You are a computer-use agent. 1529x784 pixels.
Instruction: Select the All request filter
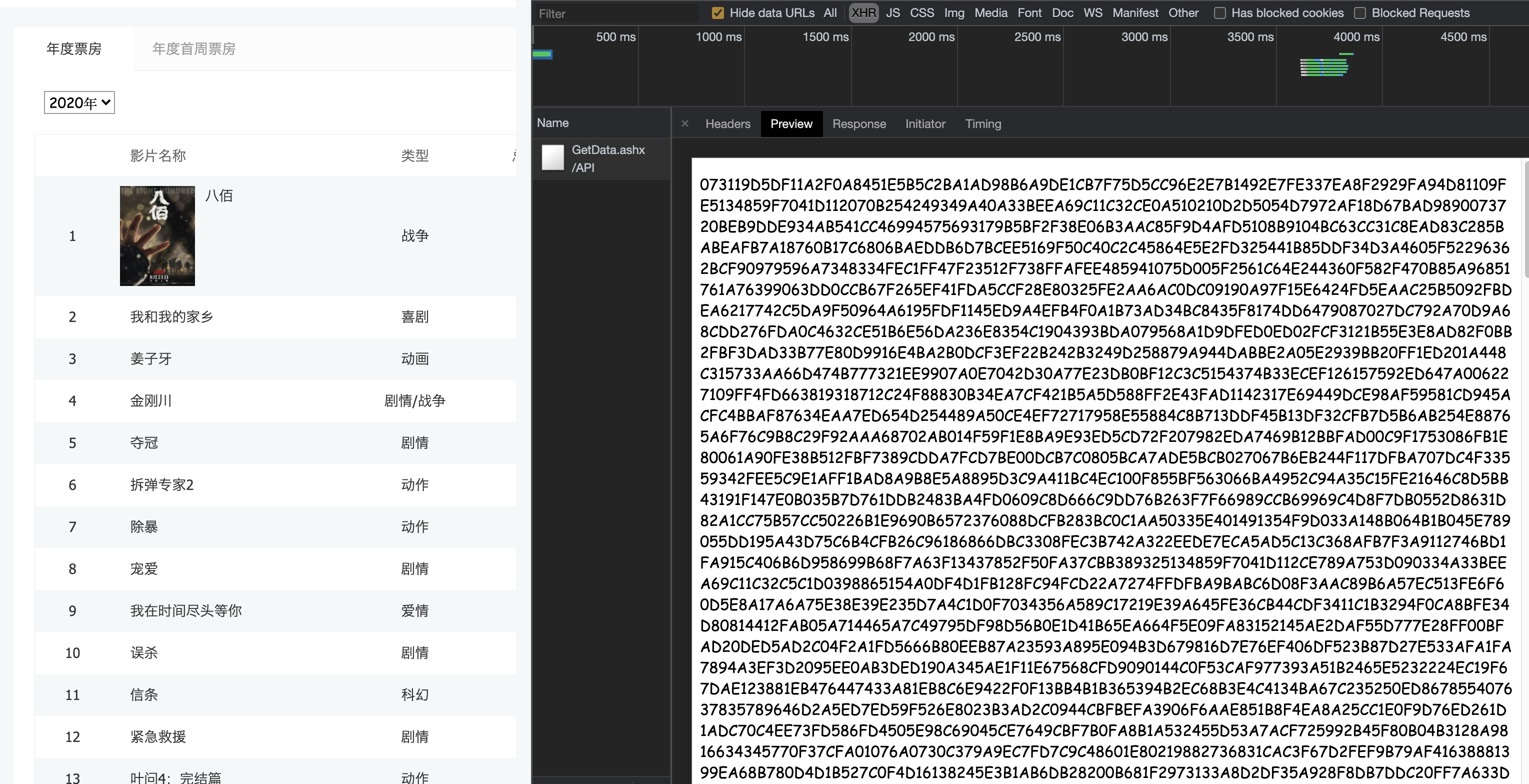830,13
